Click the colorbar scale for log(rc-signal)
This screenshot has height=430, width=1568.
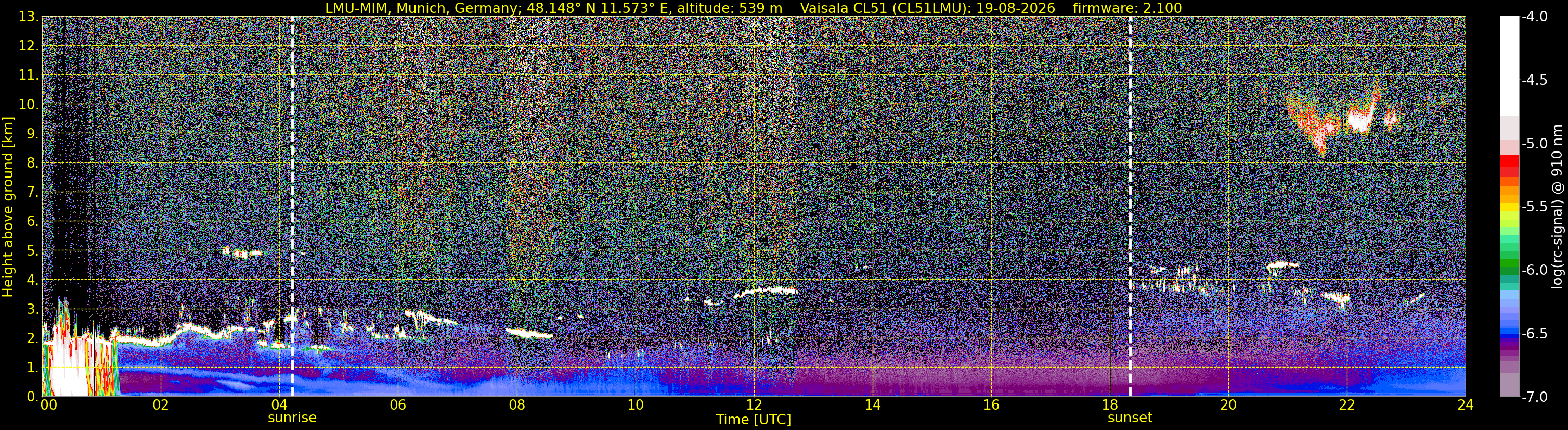tap(1509, 207)
